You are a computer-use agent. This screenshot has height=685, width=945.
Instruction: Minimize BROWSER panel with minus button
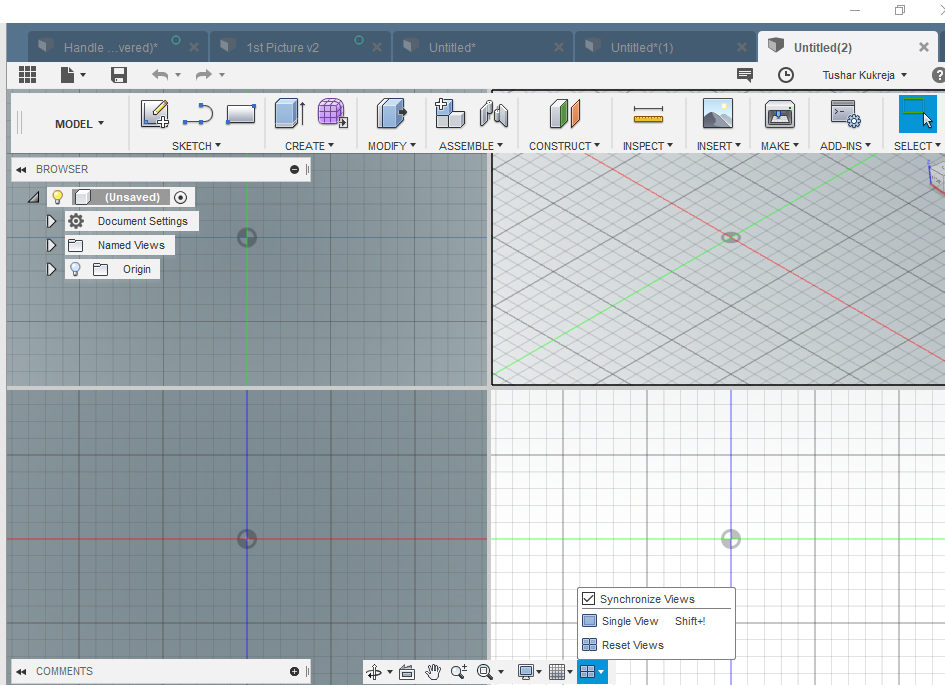point(294,169)
